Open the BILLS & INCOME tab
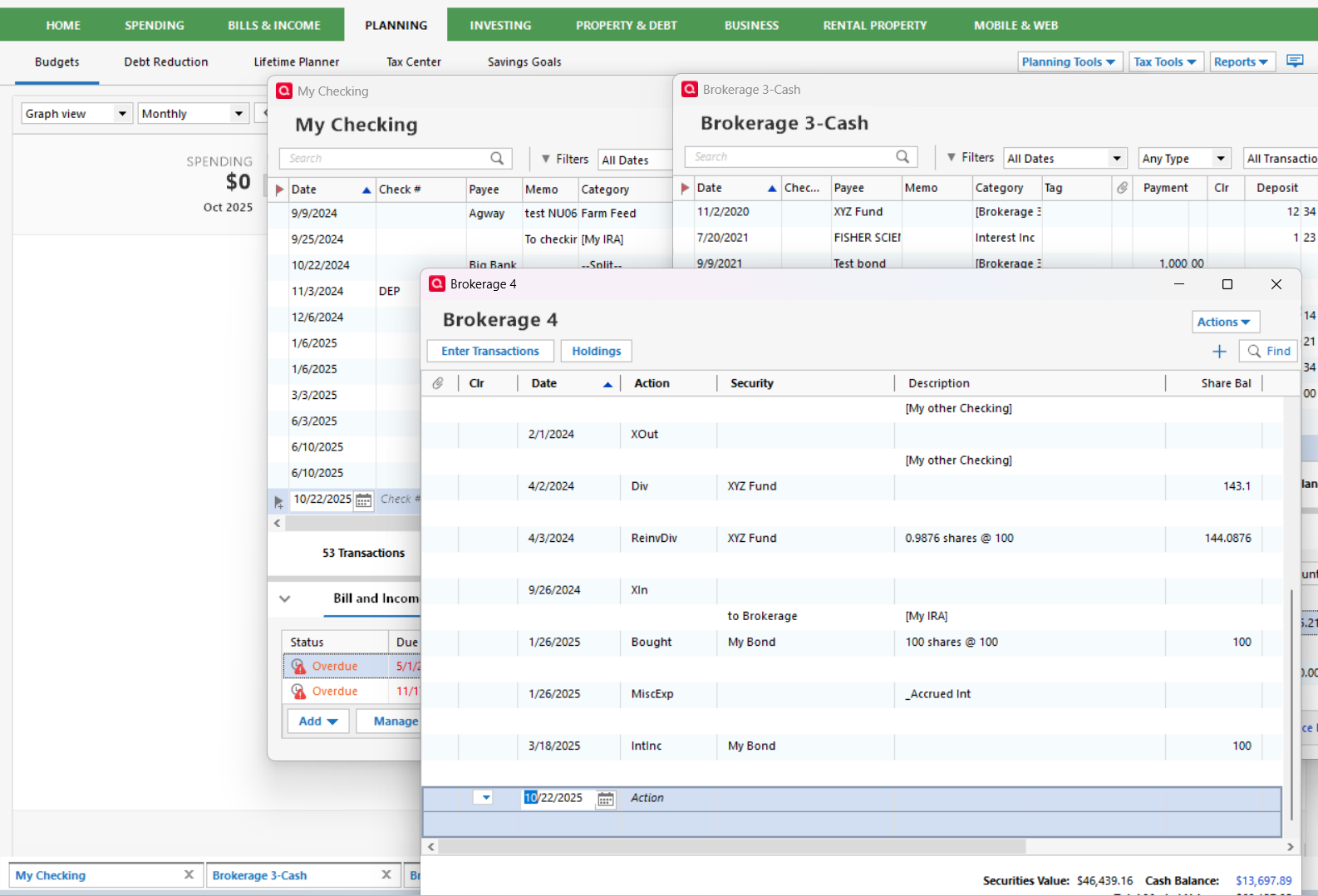 point(274,25)
